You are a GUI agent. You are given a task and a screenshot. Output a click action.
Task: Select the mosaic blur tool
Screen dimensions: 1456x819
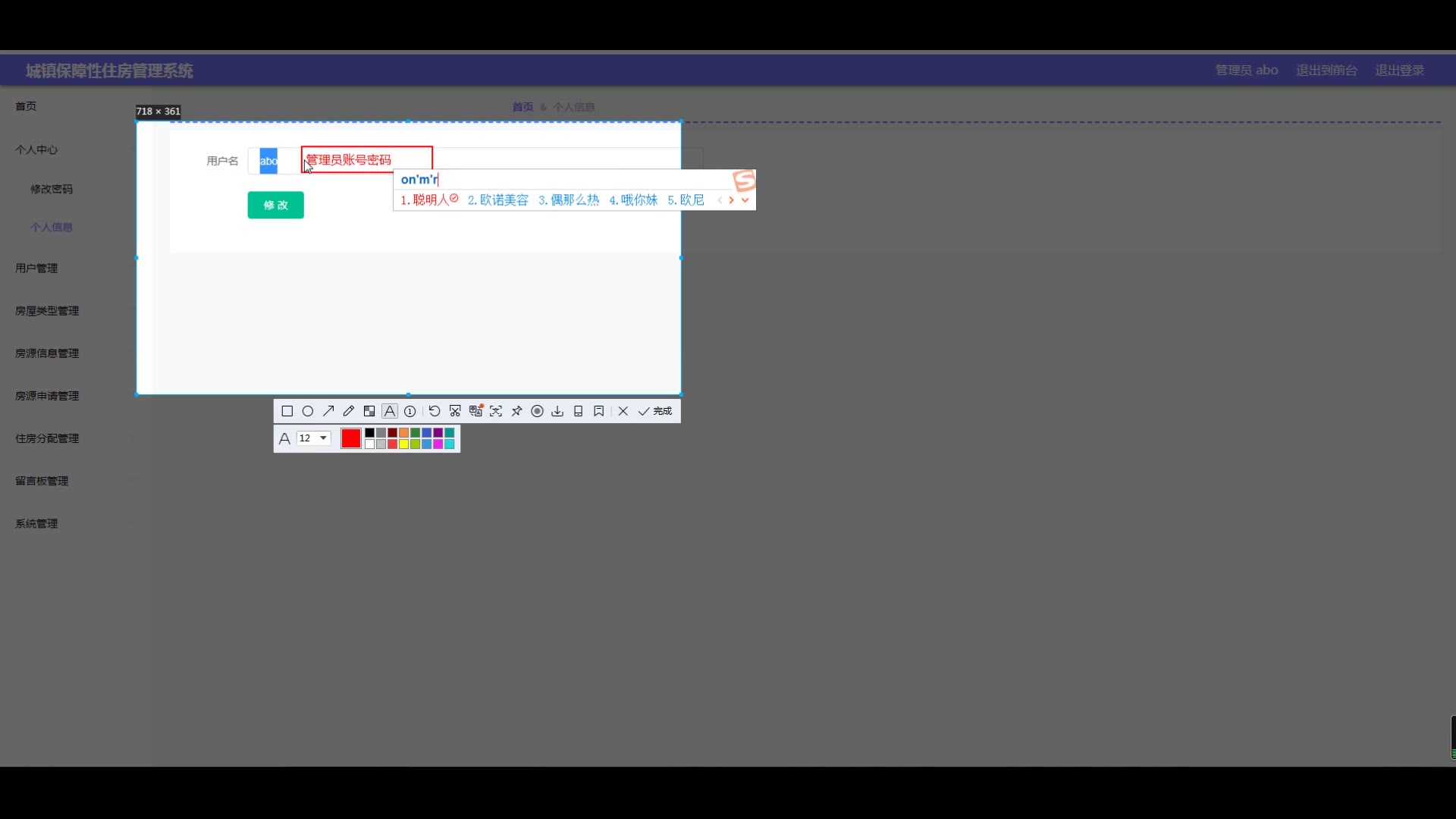[369, 411]
